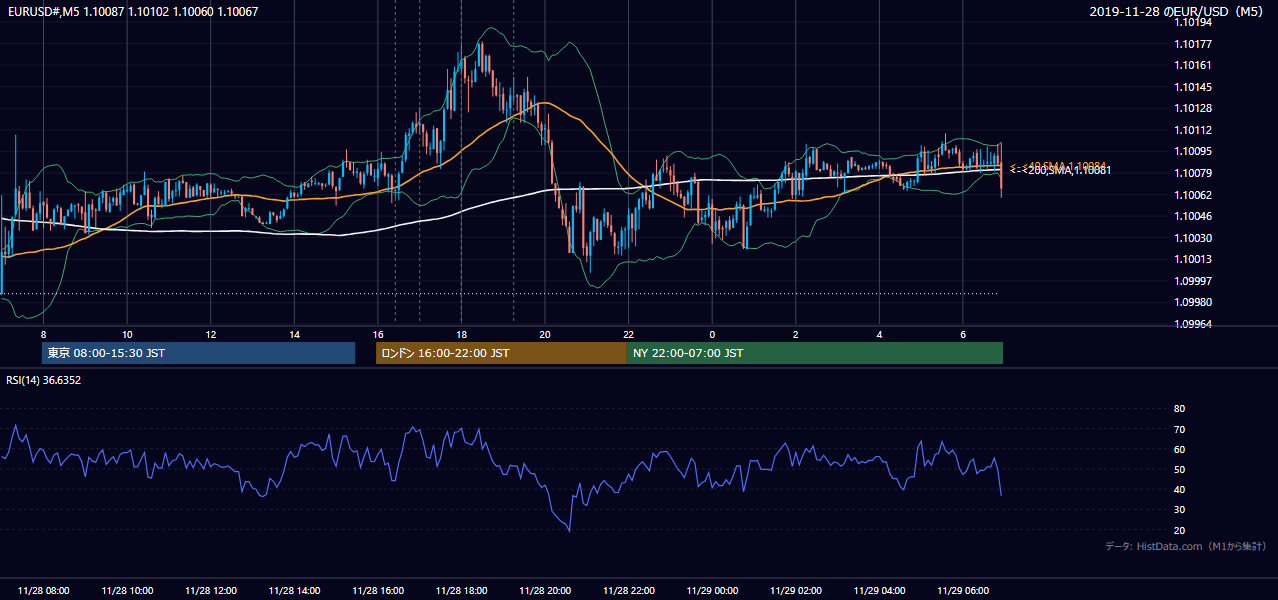Click price axis label 1.10062
Viewport: 1278px width, 600px height.
tap(1192, 195)
